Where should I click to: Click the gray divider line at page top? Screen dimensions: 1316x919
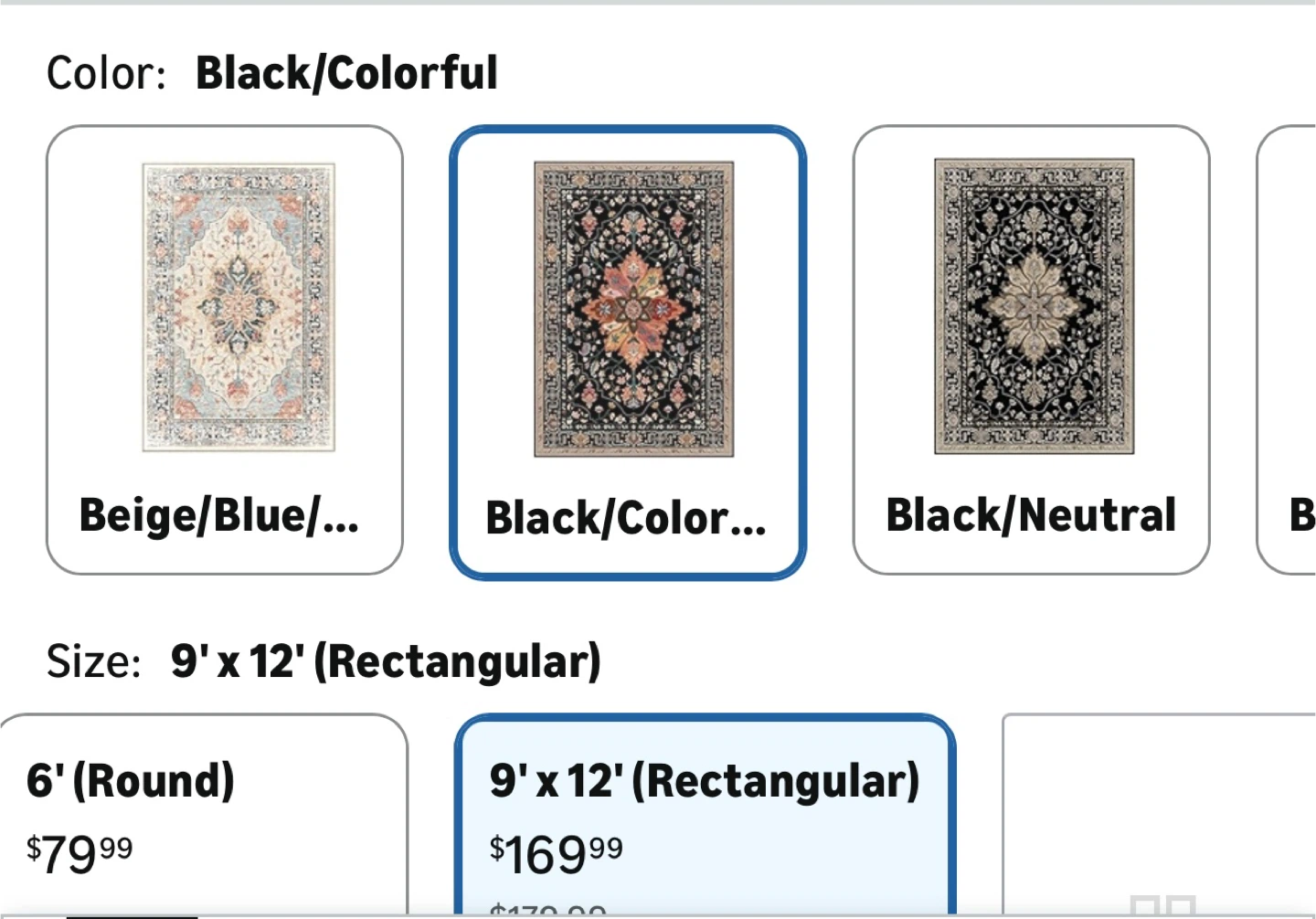(658, 3)
